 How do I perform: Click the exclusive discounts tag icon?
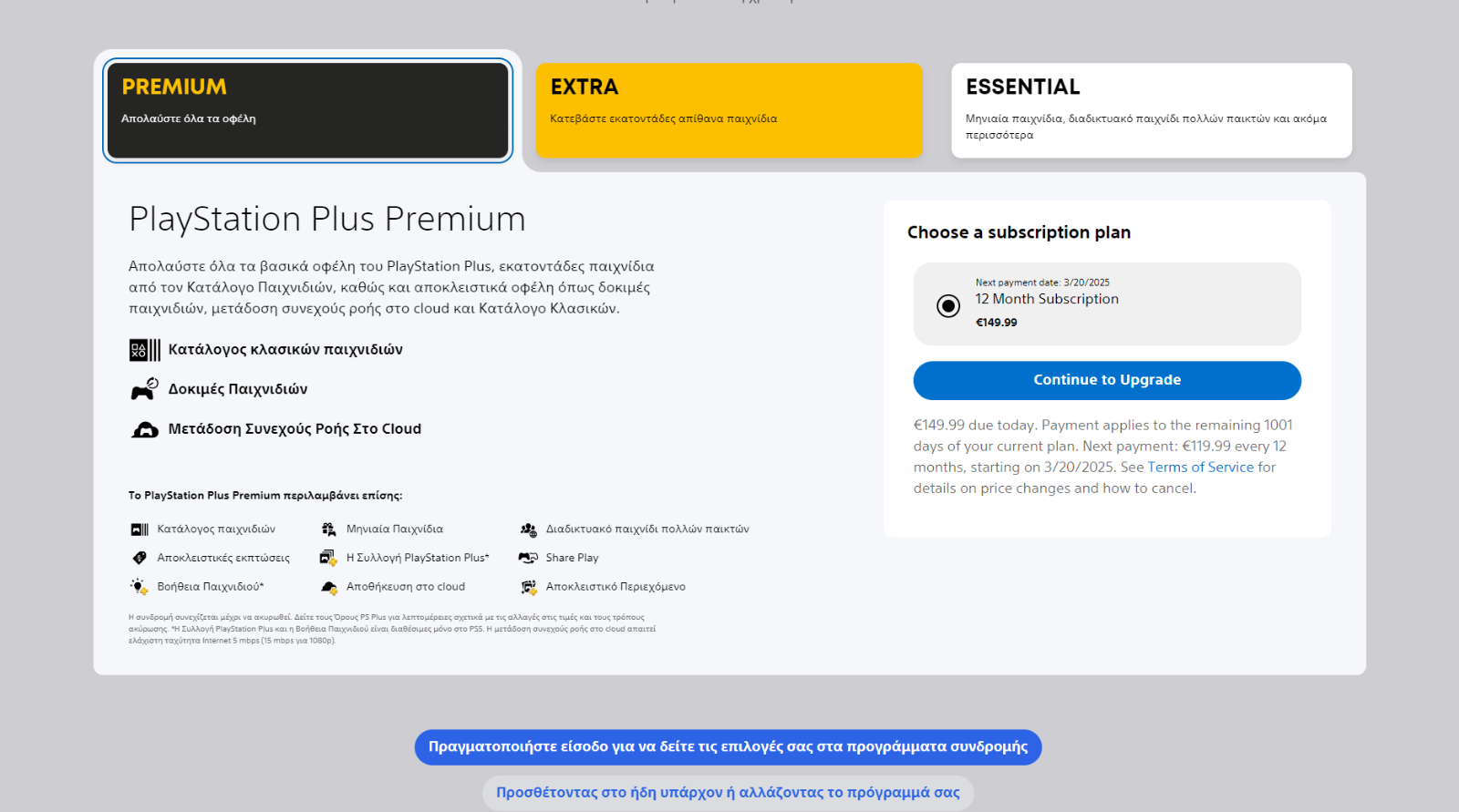140,558
